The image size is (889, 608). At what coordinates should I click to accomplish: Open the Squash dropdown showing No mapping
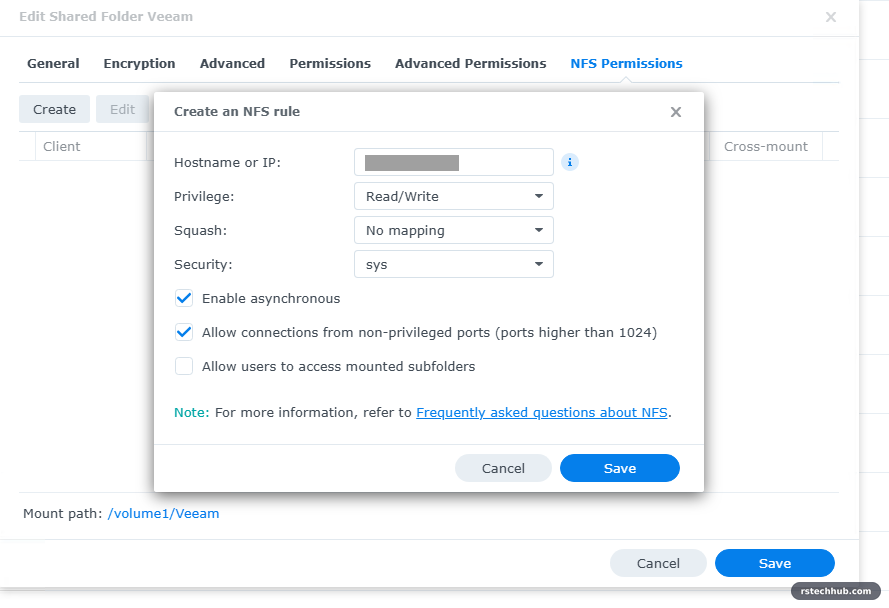(x=454, y=230)
